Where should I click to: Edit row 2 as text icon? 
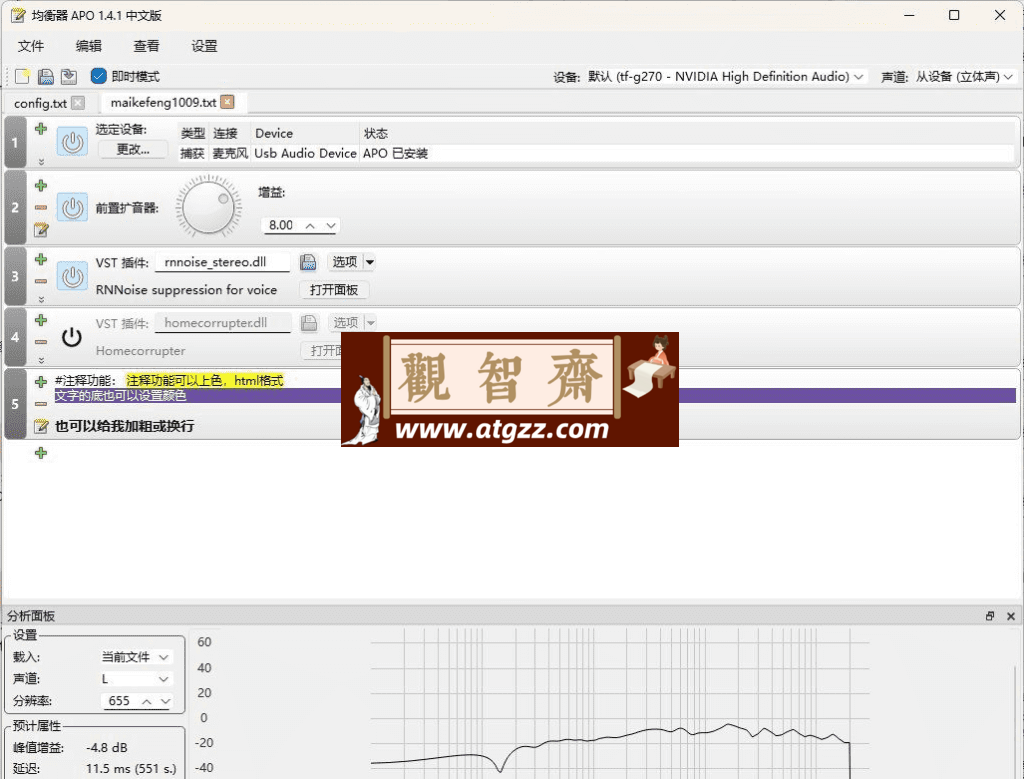click(x=41, y=229)
